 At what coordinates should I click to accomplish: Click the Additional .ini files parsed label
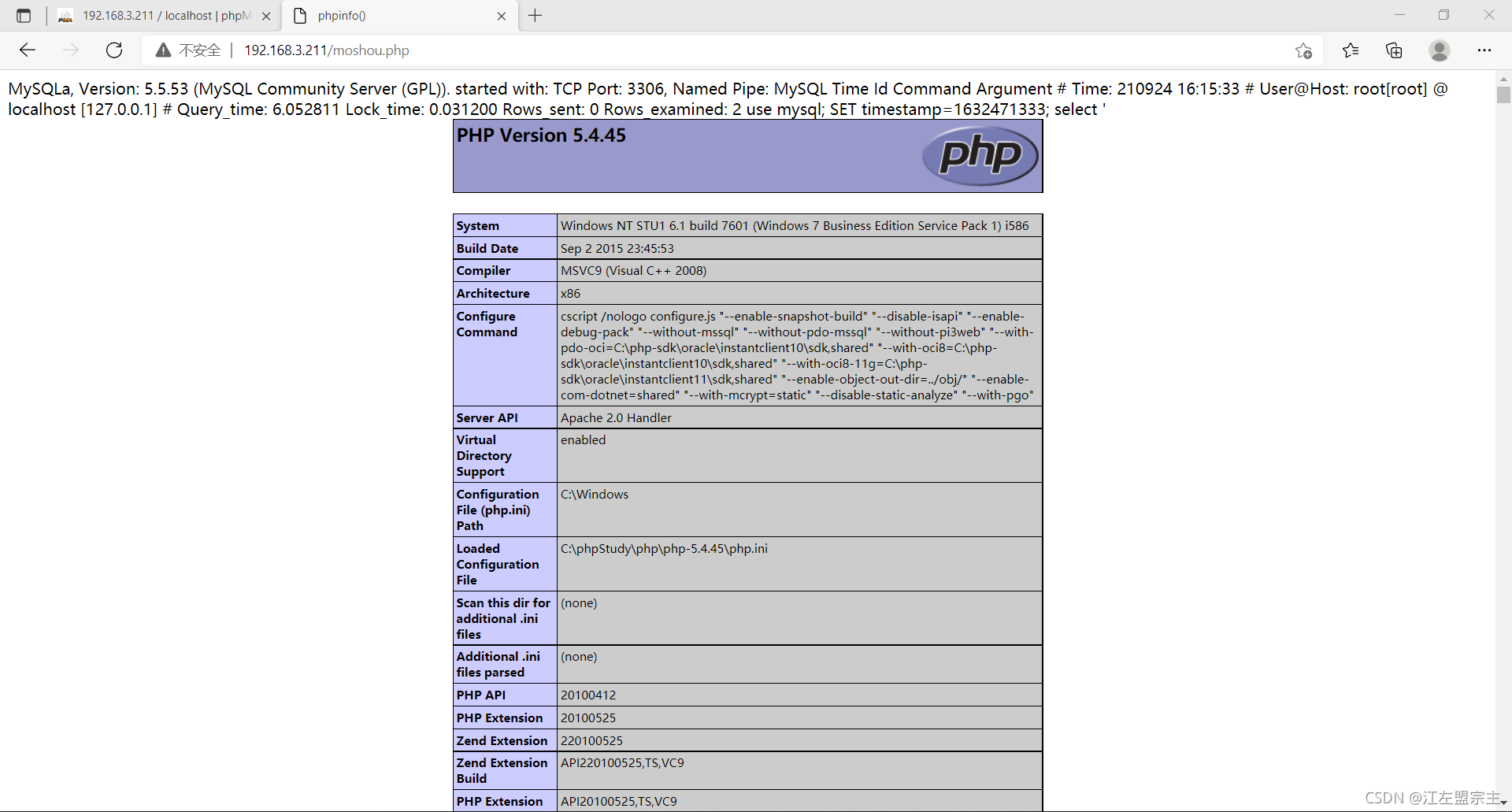(x=498, y=665)
